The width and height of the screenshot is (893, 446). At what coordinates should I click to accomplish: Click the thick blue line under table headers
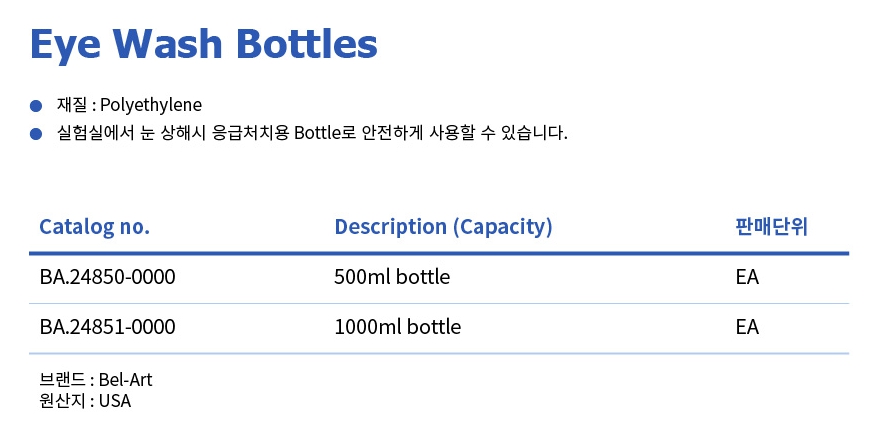tap(439, 253)
